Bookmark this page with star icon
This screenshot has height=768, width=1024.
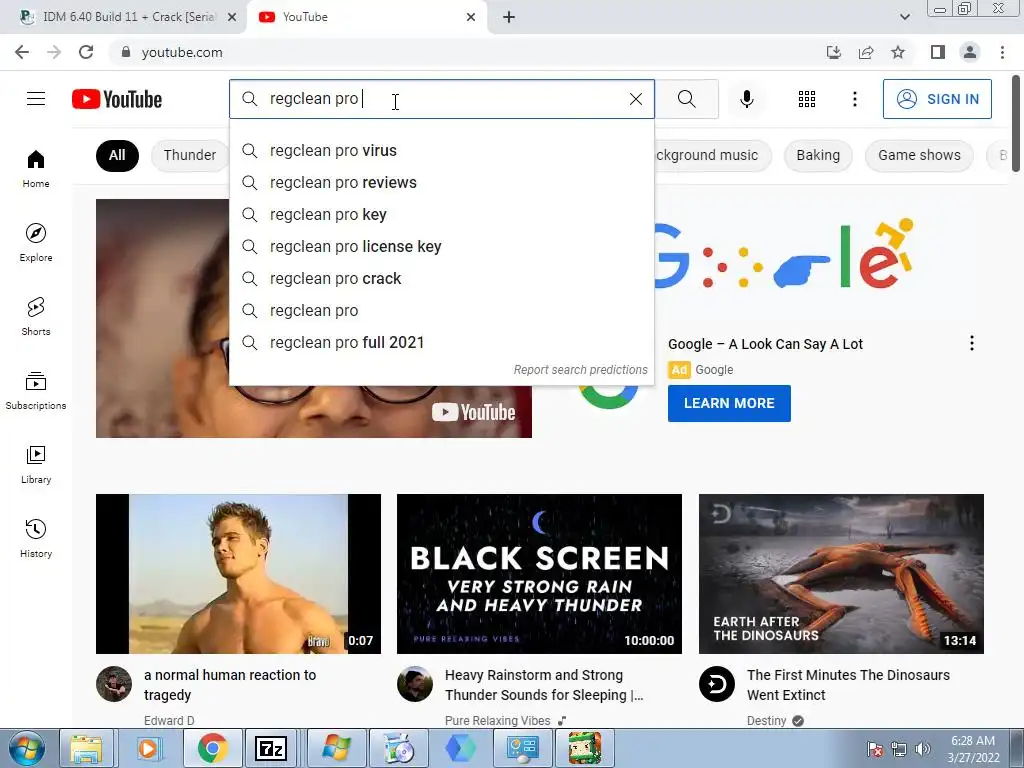[x=898, y=52]
